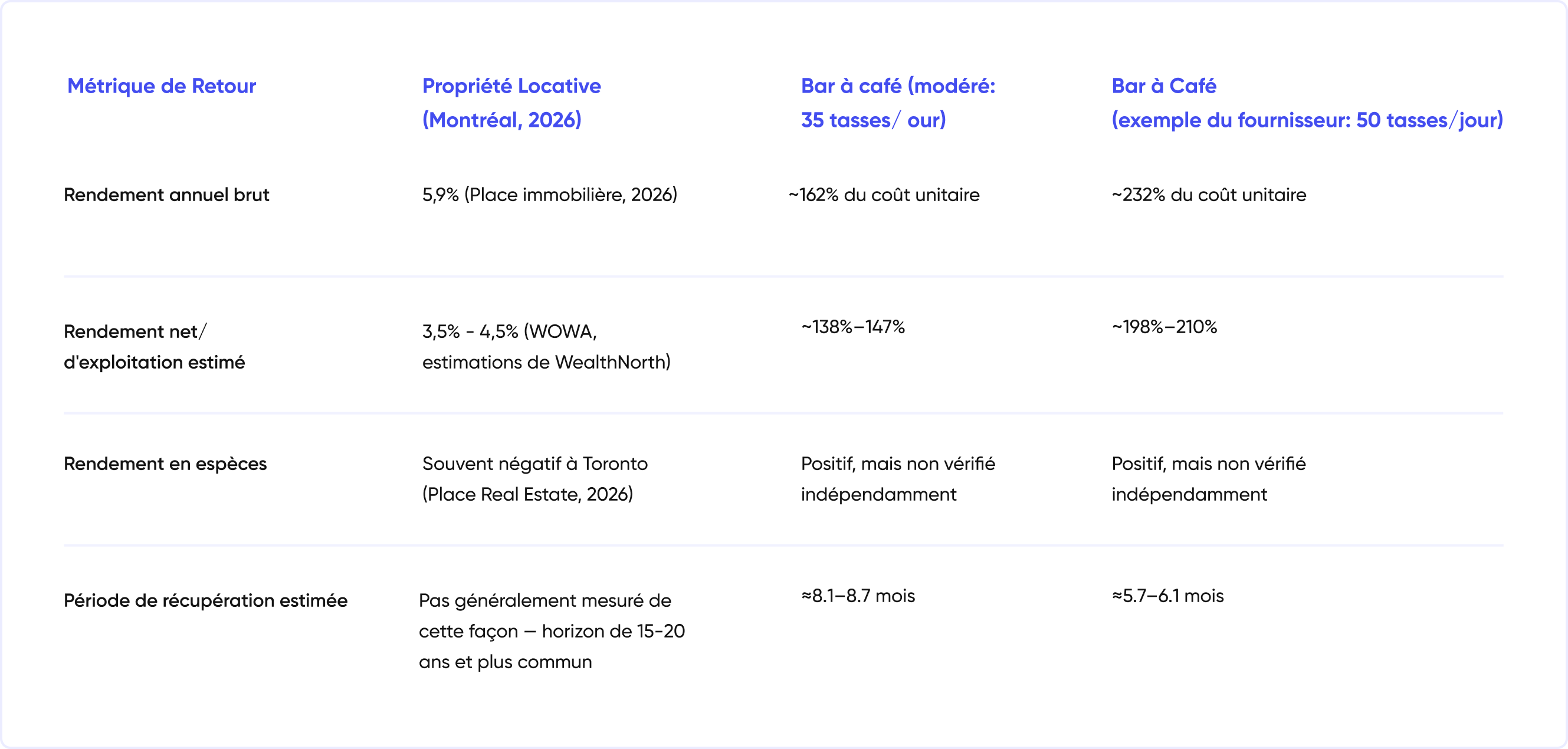Click the ~198%–210% value
Image resolution: width=1568 pixels, height=749 pixels.
click(x=1164, y=327)
